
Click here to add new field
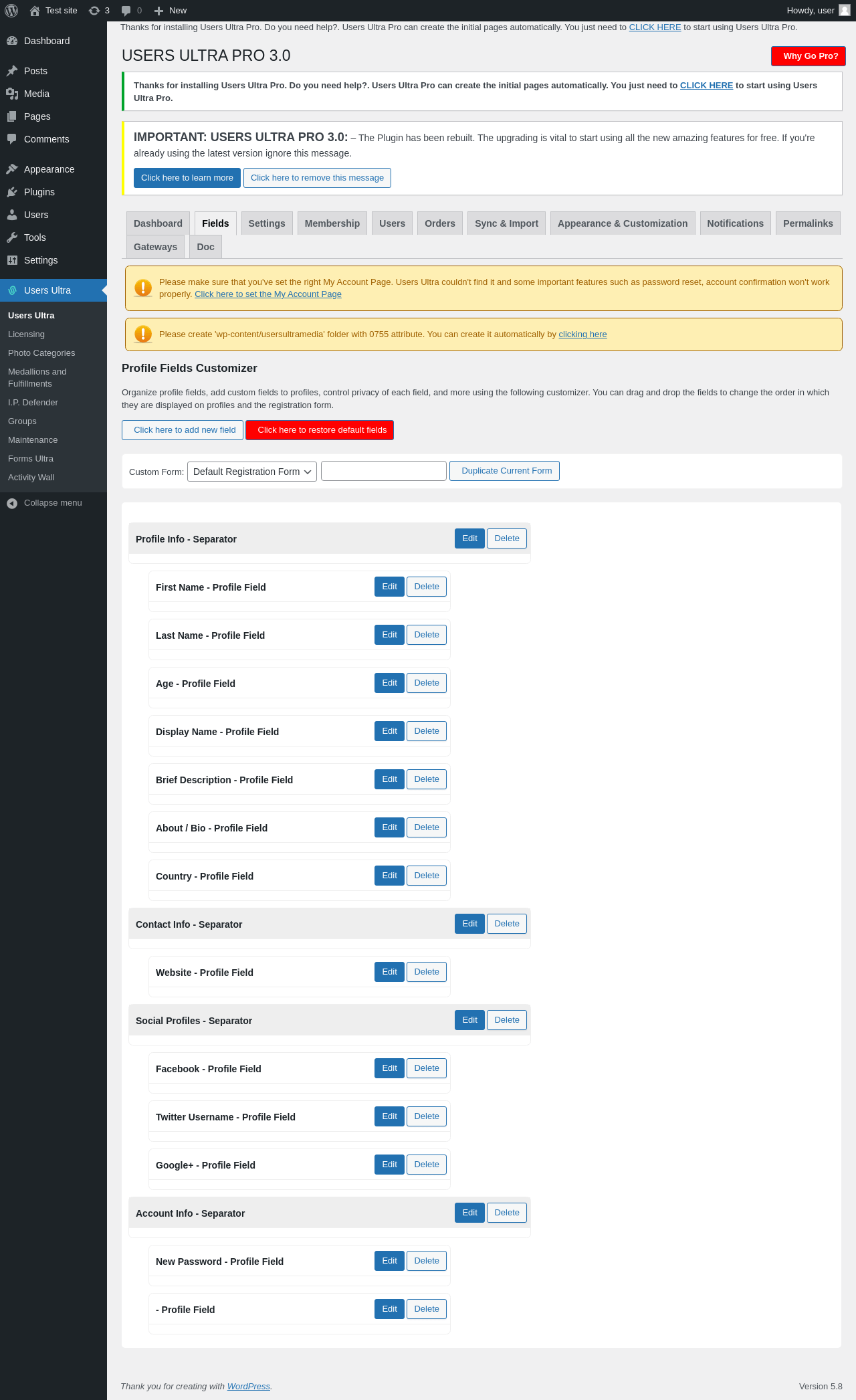point(183,430)
